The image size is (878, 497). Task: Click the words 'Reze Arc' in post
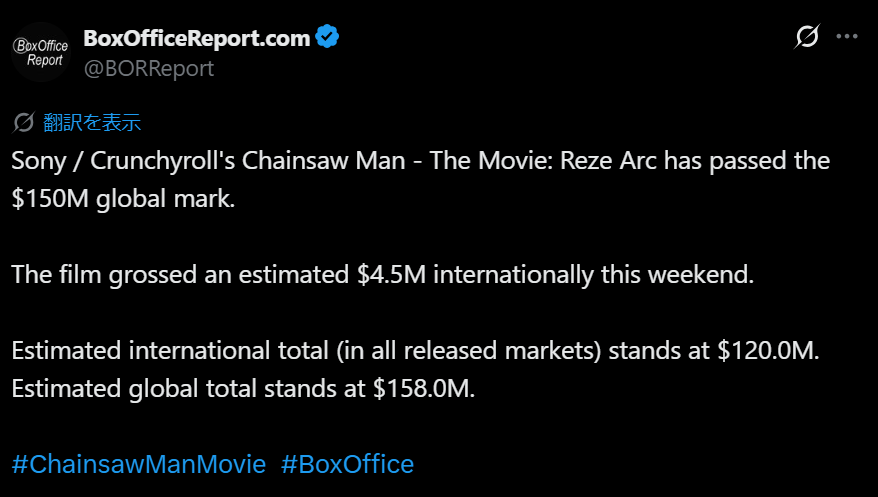[608, 161]
